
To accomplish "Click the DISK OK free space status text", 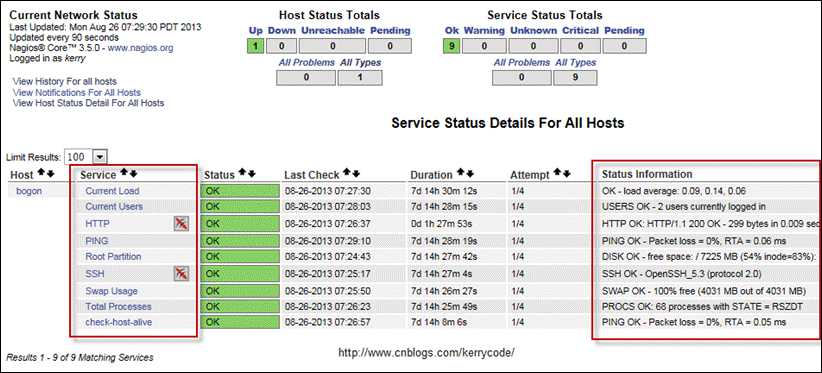I will pyautogui.click(x=708, y=257).
